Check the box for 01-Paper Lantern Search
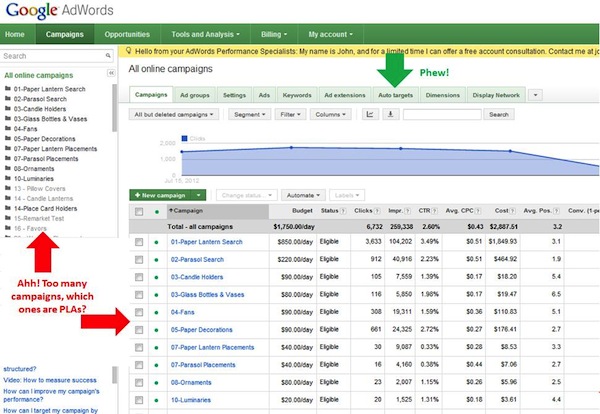This screenshot has width=600, height=414. point(138,243)
